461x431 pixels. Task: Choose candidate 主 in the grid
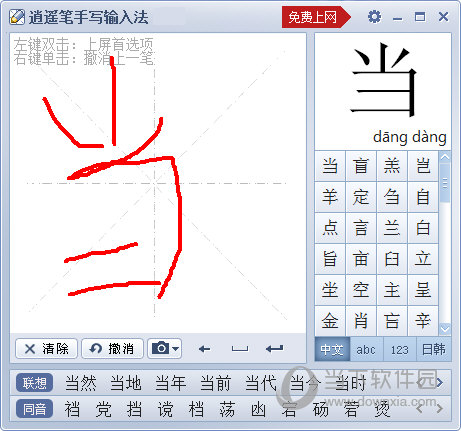coord(392,290)
